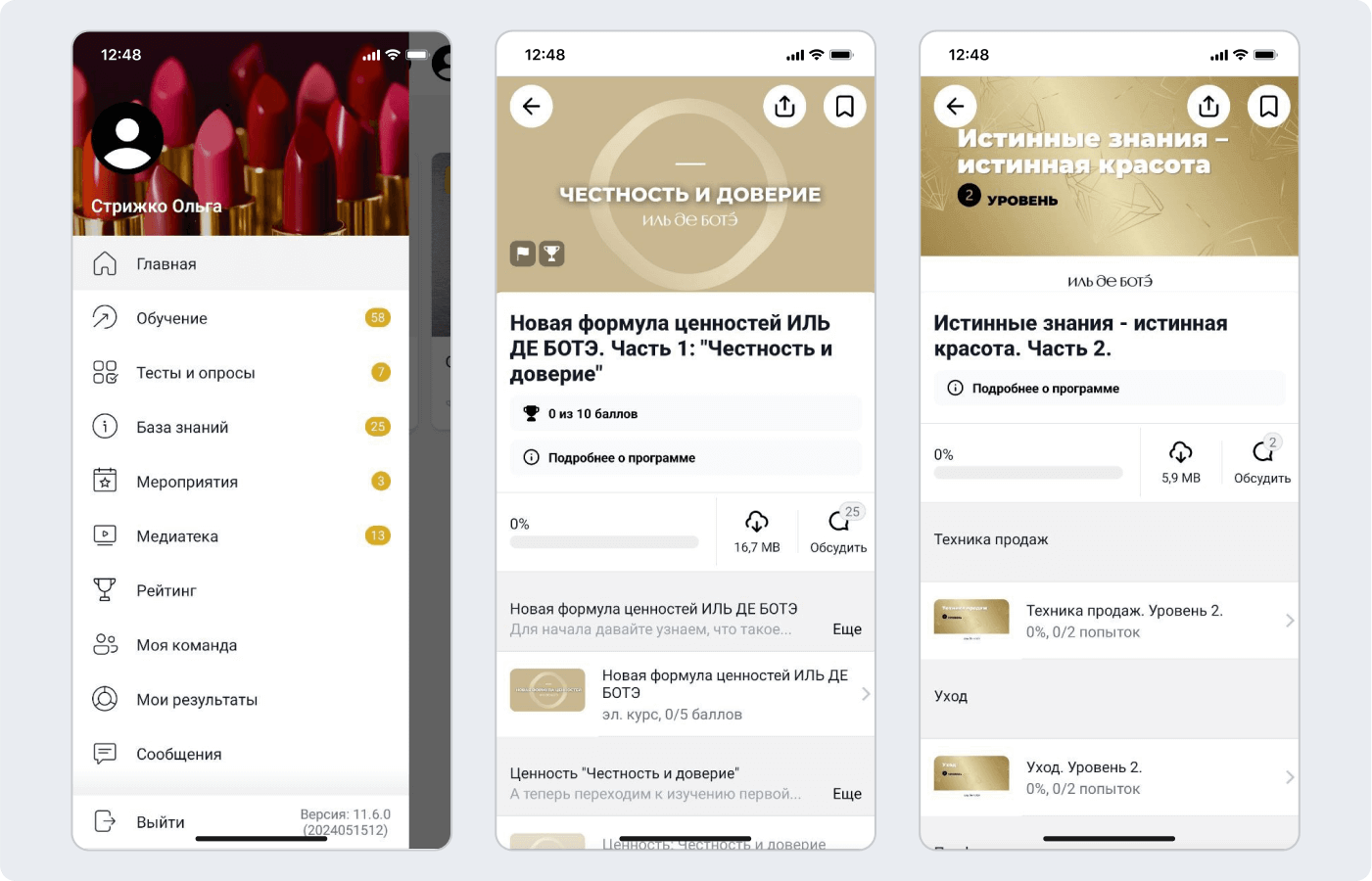Tap the trophy badge on course banner

pyautogui.click(x=552, y=254)
